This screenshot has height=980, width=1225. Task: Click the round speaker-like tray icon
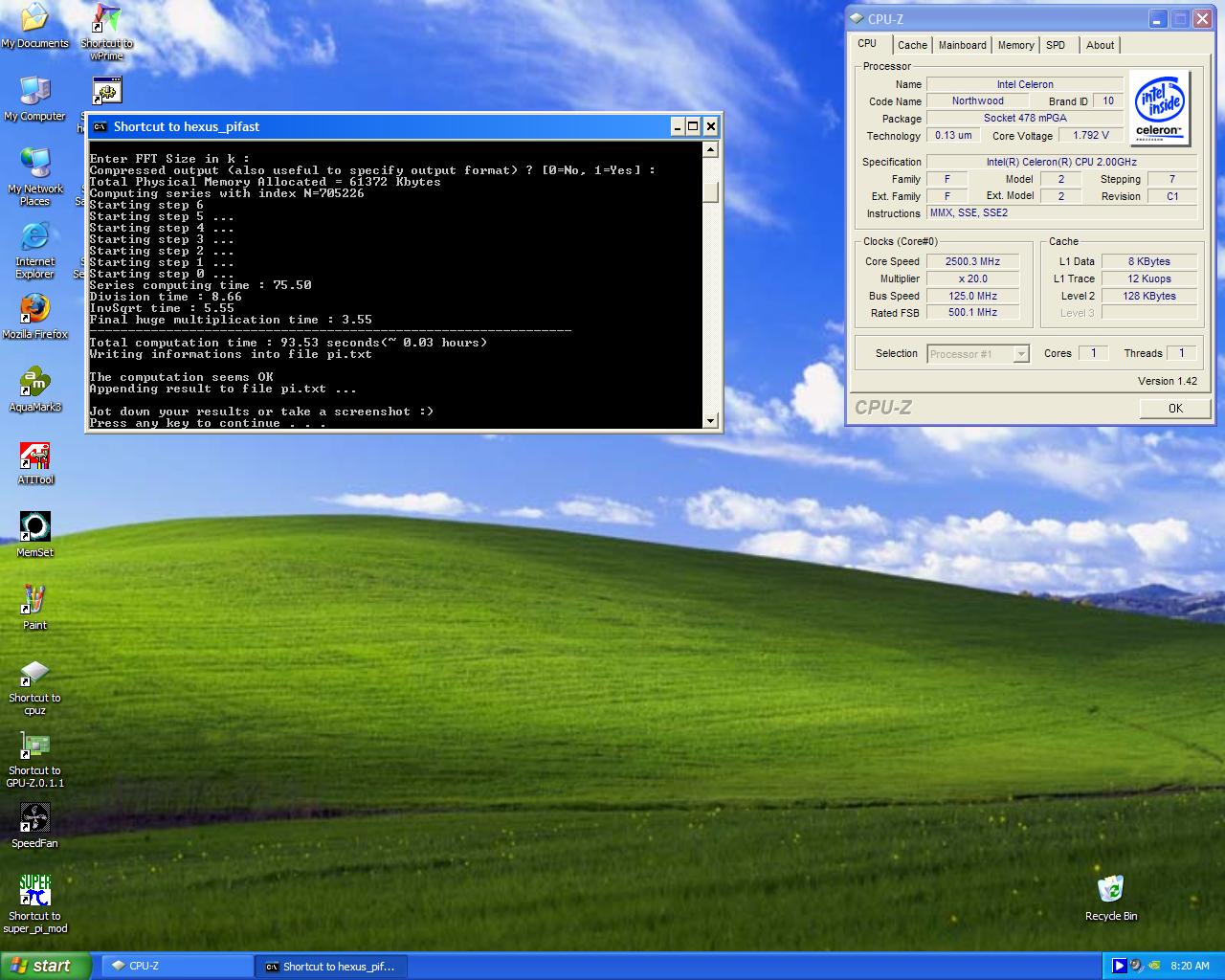point(1136,966)
